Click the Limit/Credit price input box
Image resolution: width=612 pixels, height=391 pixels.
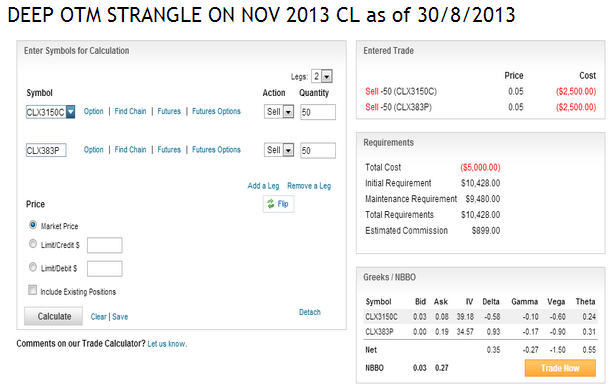tap(105, 245)
